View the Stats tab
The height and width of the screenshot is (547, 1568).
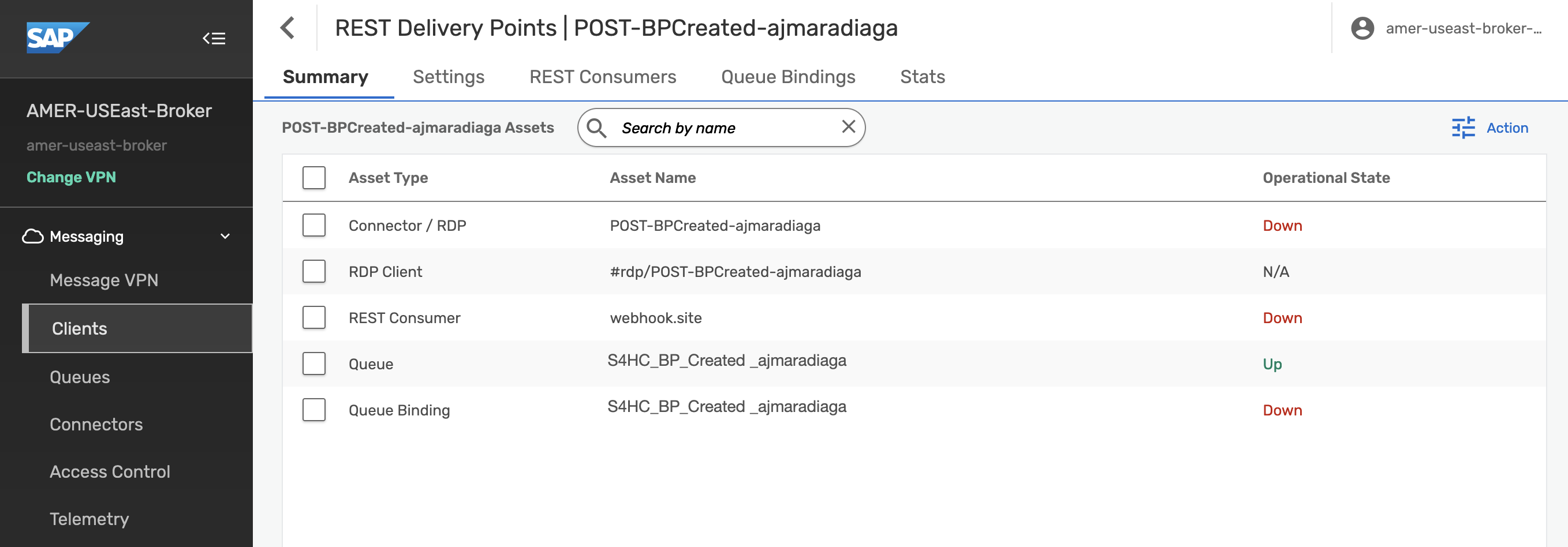[923, 77]
